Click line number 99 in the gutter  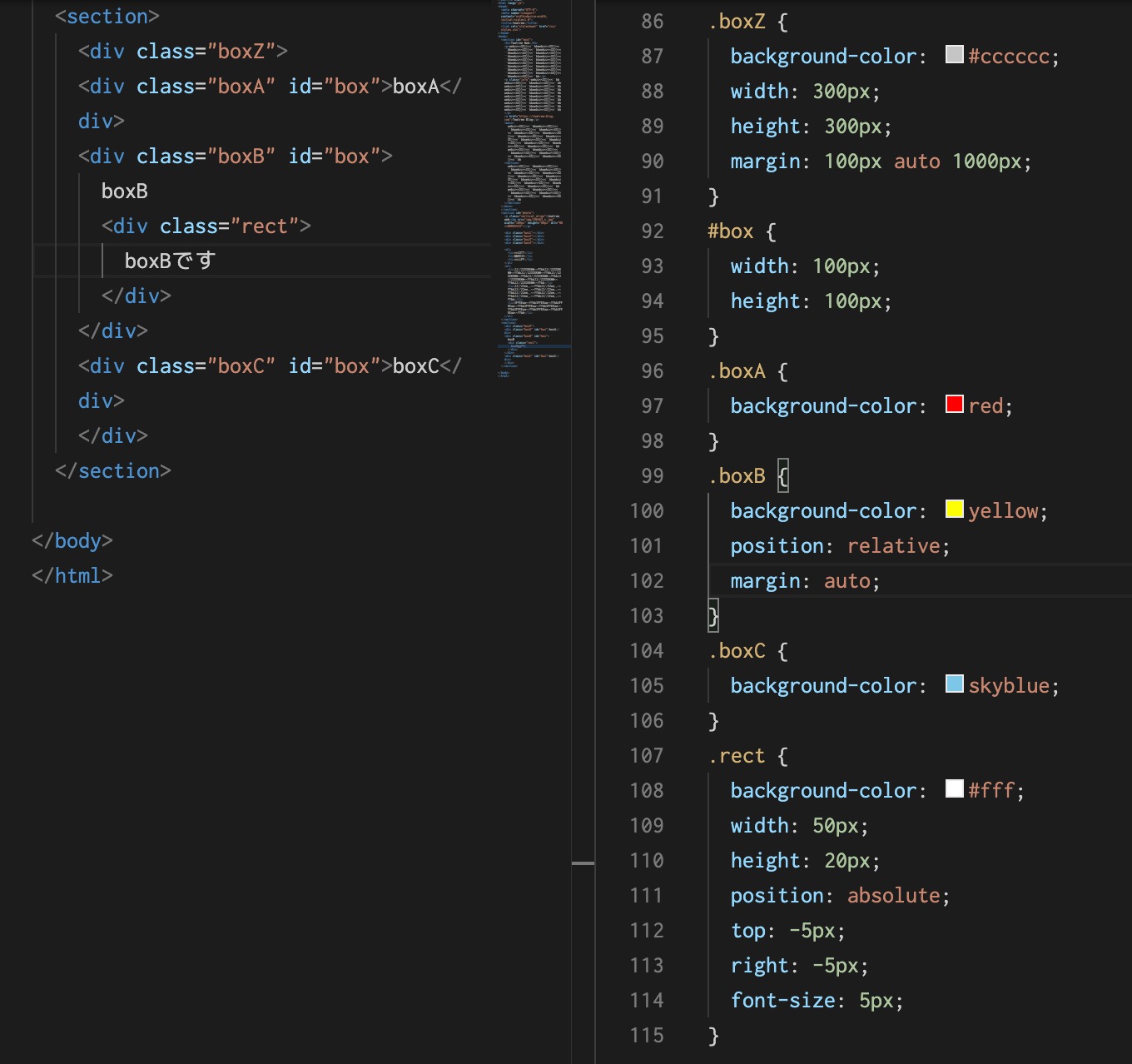[x=652, y=476]
